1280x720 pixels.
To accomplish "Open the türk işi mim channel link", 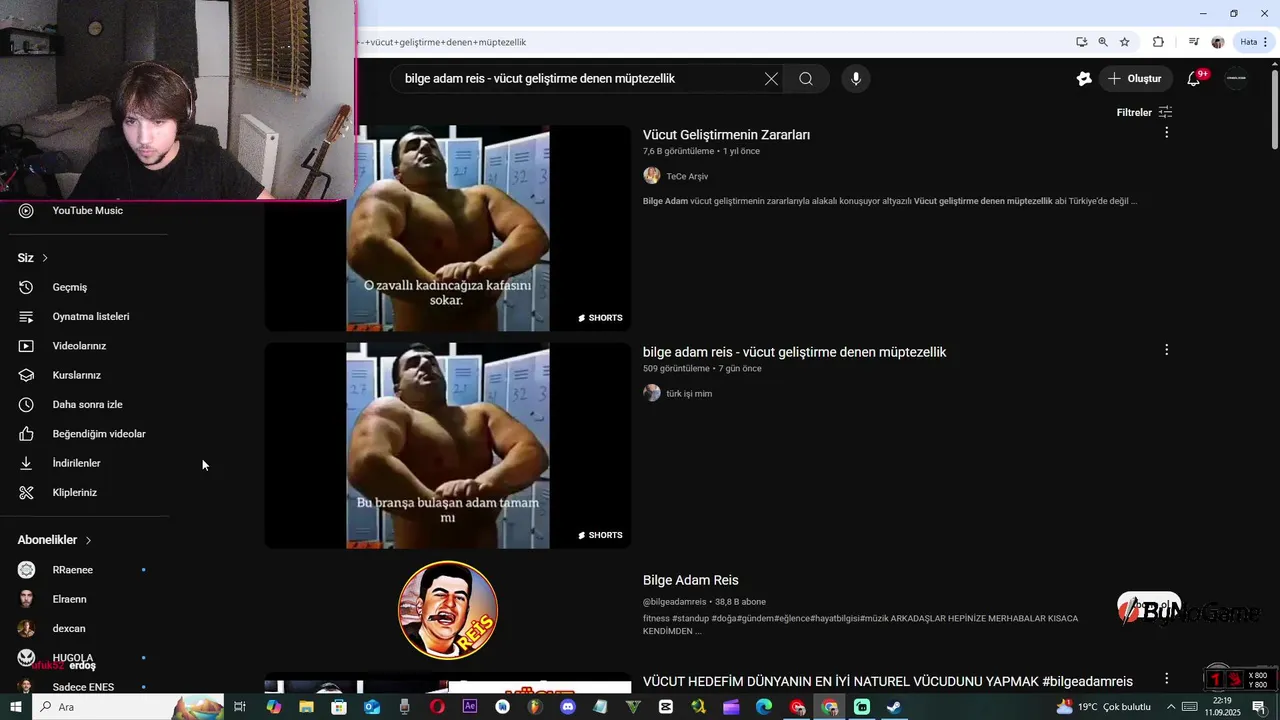I will pos(689,393).
